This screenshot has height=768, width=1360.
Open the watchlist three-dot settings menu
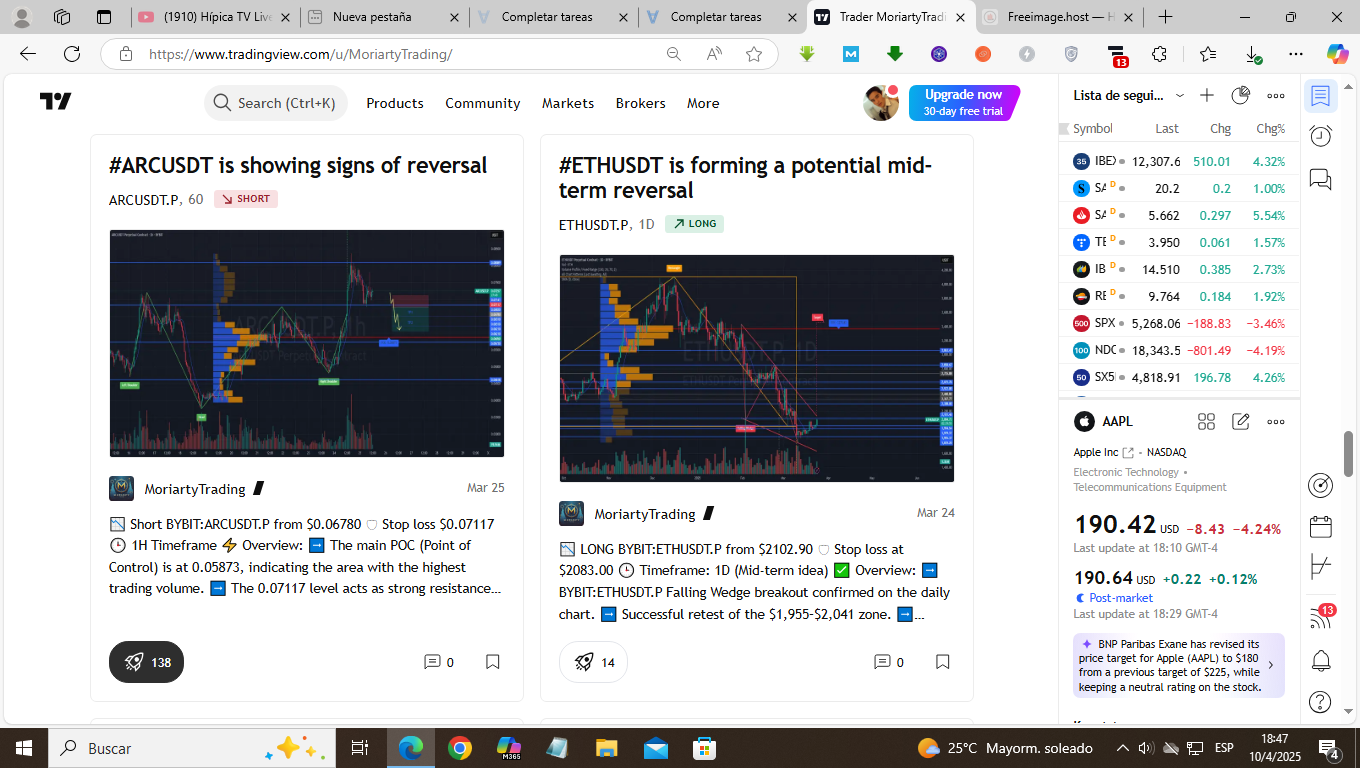(1276, 96)
